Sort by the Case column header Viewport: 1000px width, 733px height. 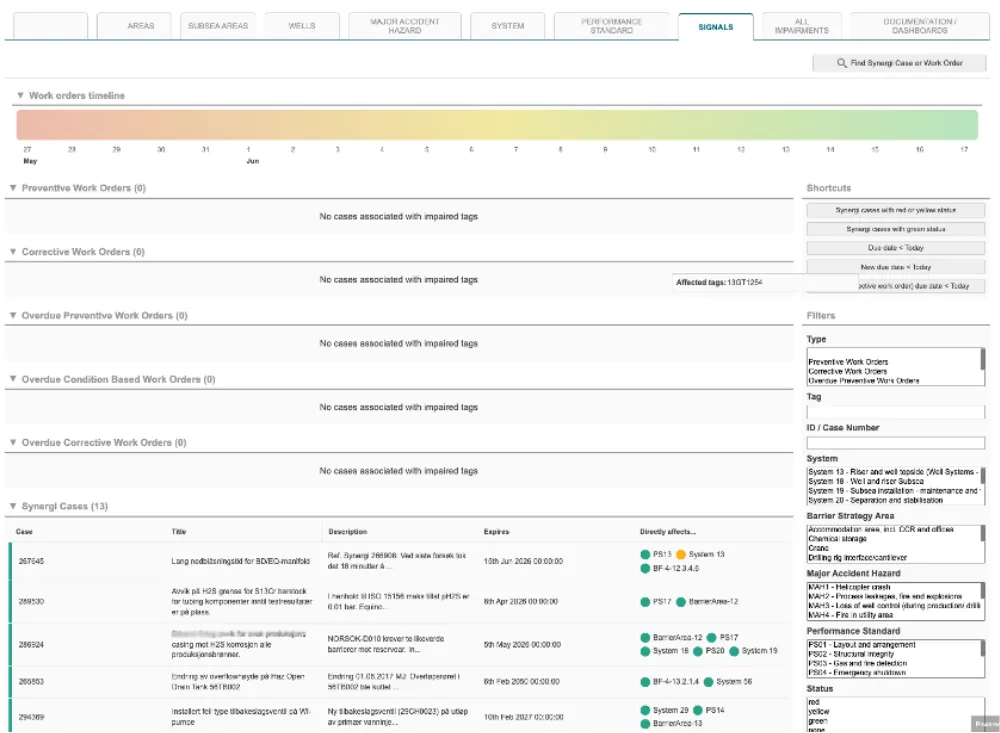point(24,531)
